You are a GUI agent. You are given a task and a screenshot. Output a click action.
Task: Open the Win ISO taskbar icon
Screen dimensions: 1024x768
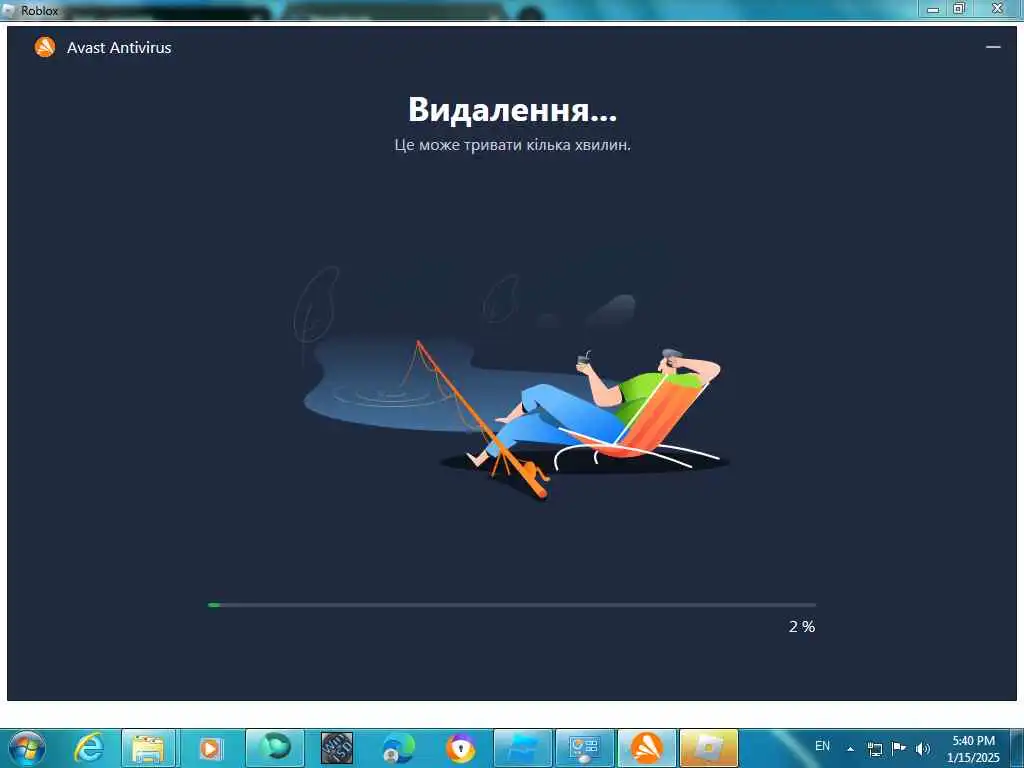pyautogui.click(x=336, y=748)
